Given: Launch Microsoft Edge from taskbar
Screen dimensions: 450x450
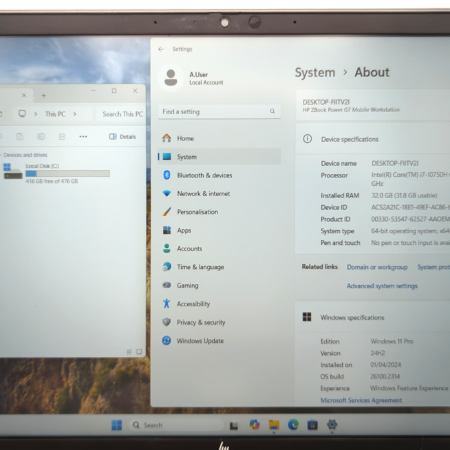Looking at the screenshot, I should click(293, 425).
